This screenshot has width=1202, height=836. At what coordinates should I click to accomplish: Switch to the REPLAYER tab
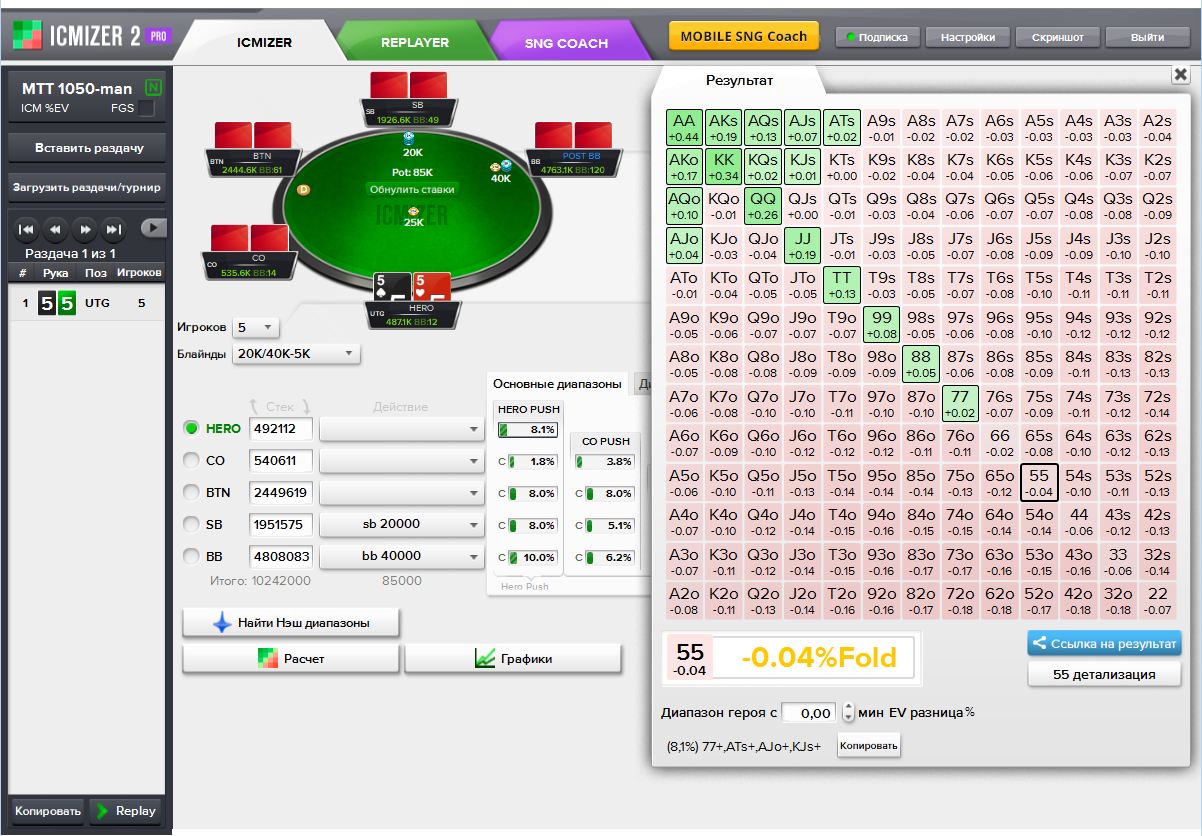click(x=414, y=43)
